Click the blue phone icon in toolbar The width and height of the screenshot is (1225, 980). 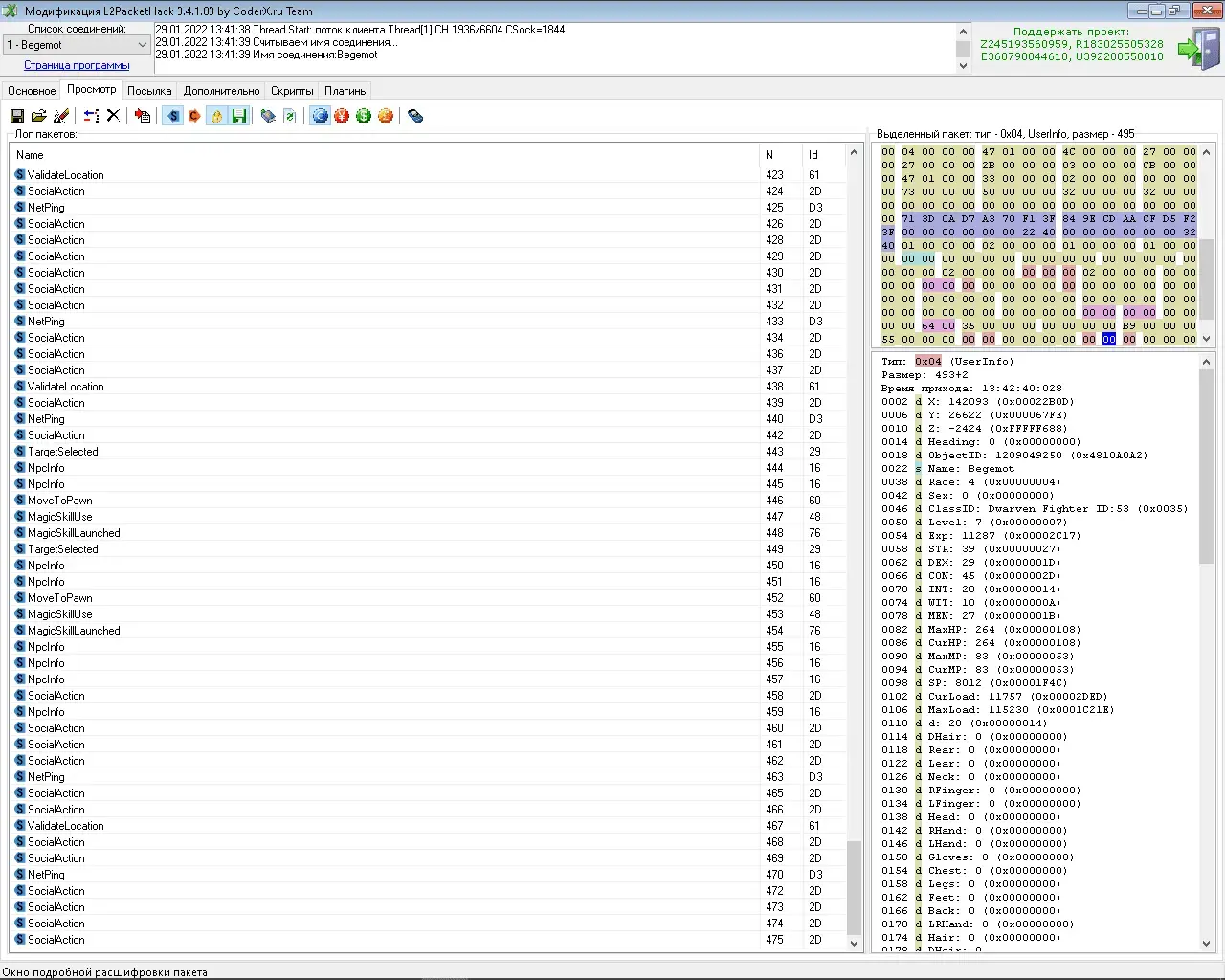415,116
